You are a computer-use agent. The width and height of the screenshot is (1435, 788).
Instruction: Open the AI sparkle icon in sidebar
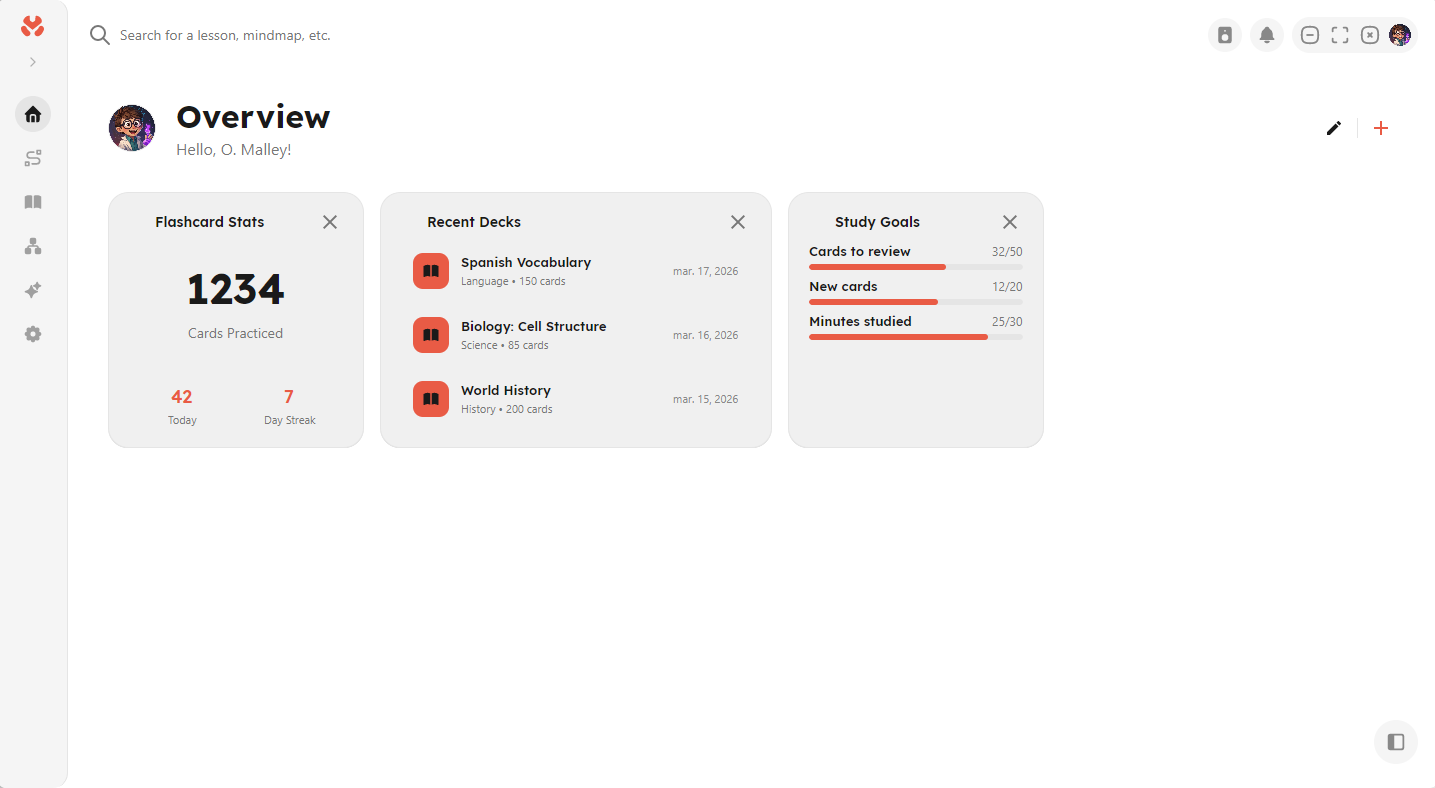[x=33, y=290]
